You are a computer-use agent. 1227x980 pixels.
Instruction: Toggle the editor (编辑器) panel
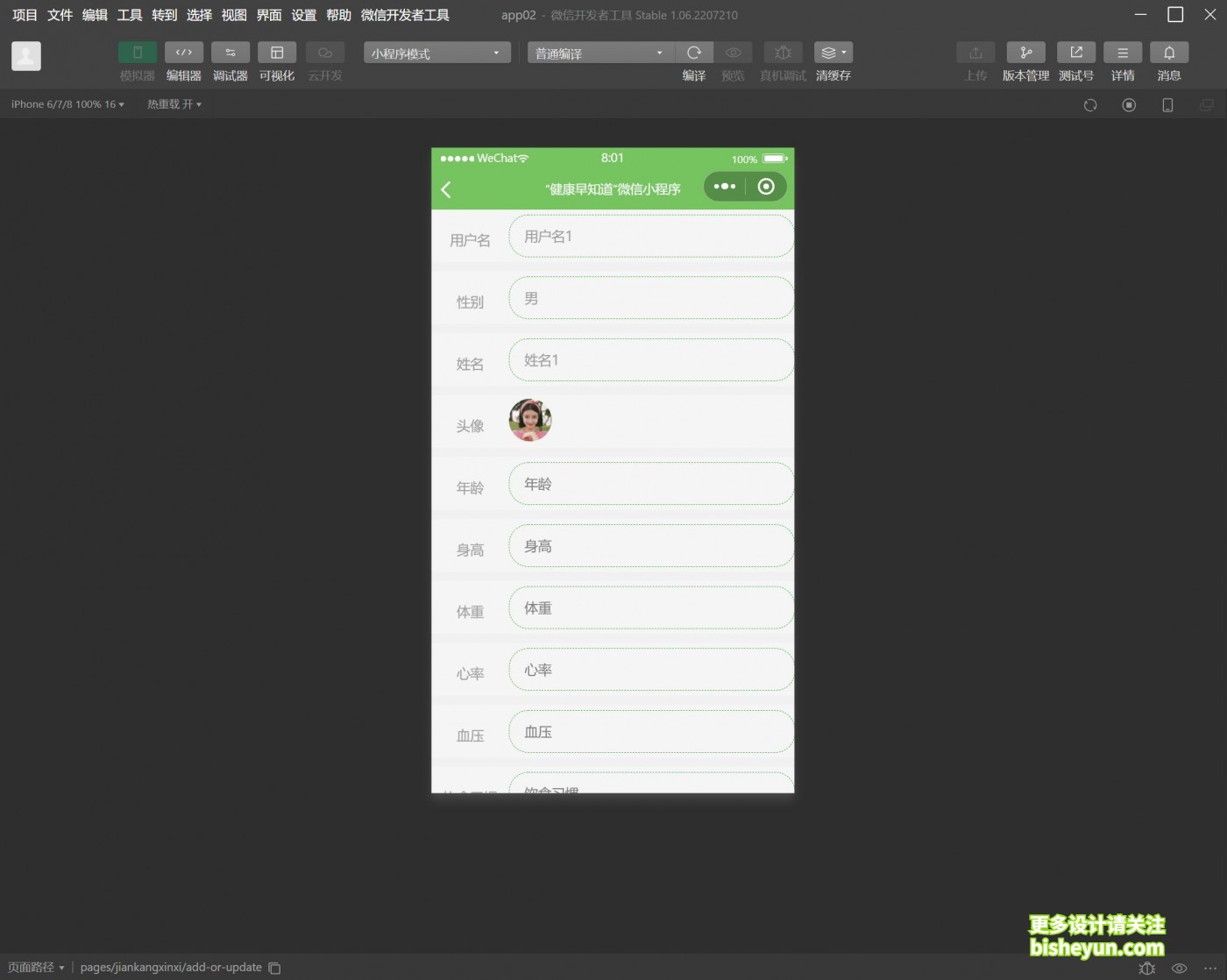(184, 53)
